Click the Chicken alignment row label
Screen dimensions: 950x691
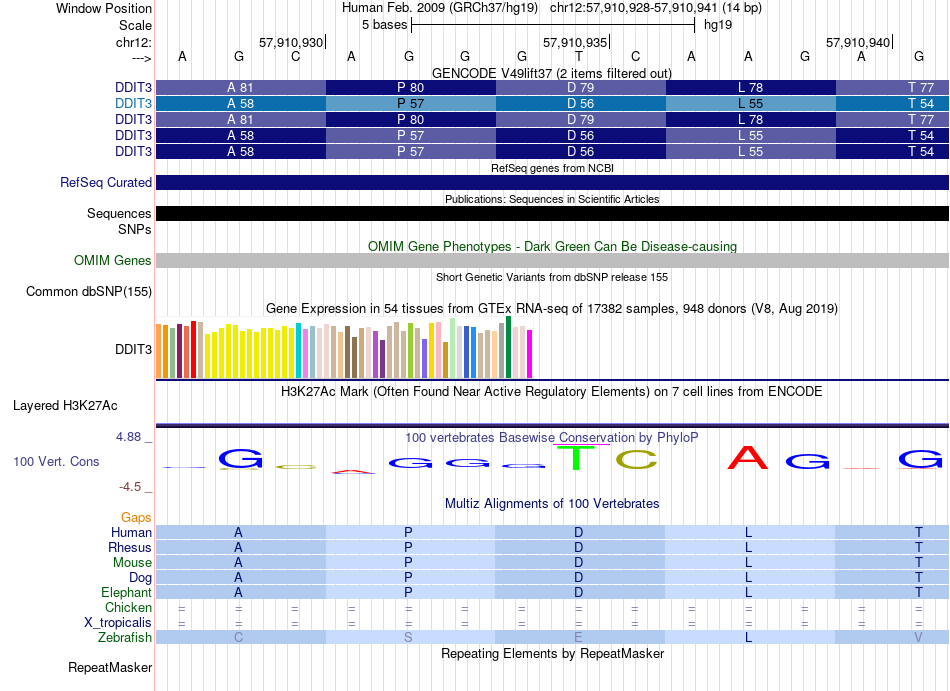[x=128, y=607]
